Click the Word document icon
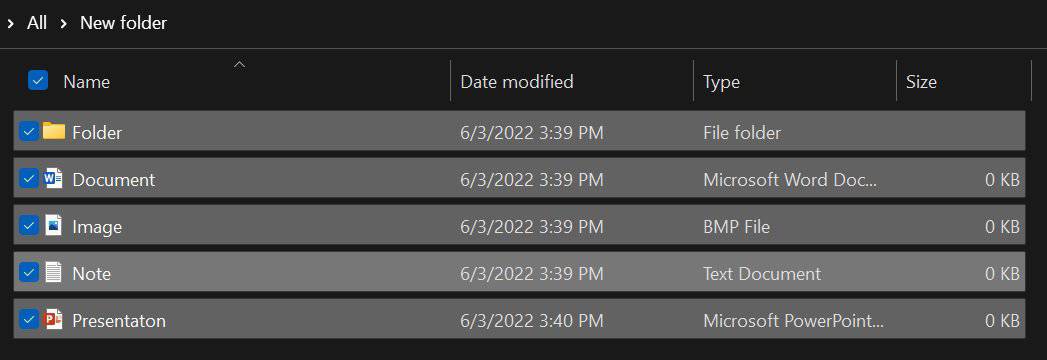This screenshot has height=360, width=1047. (x=53, y=178)
